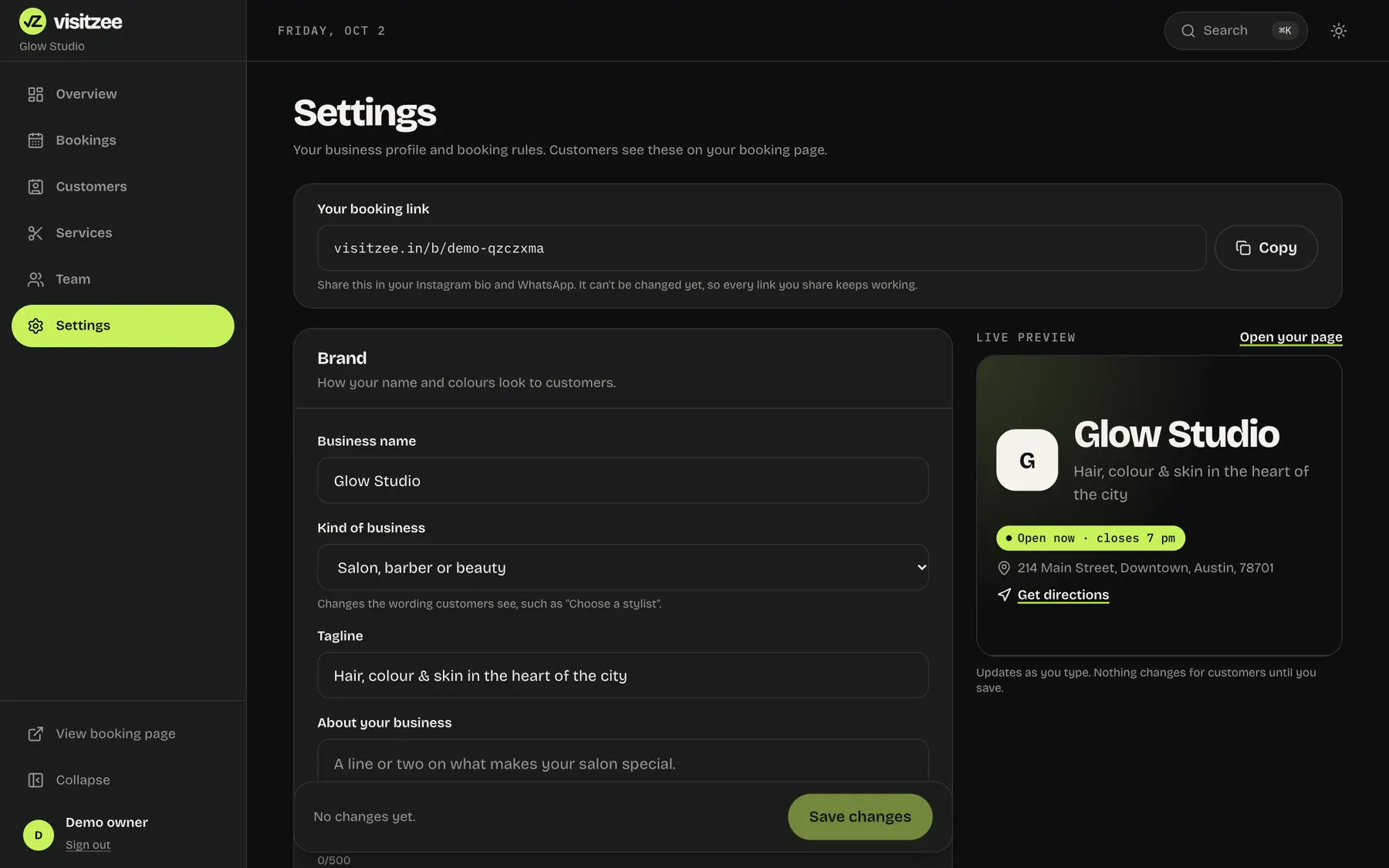This screenshot has width=1389, height=868.
Task: Click the Demo owner avatar
Action: click(x=39, y=835)
